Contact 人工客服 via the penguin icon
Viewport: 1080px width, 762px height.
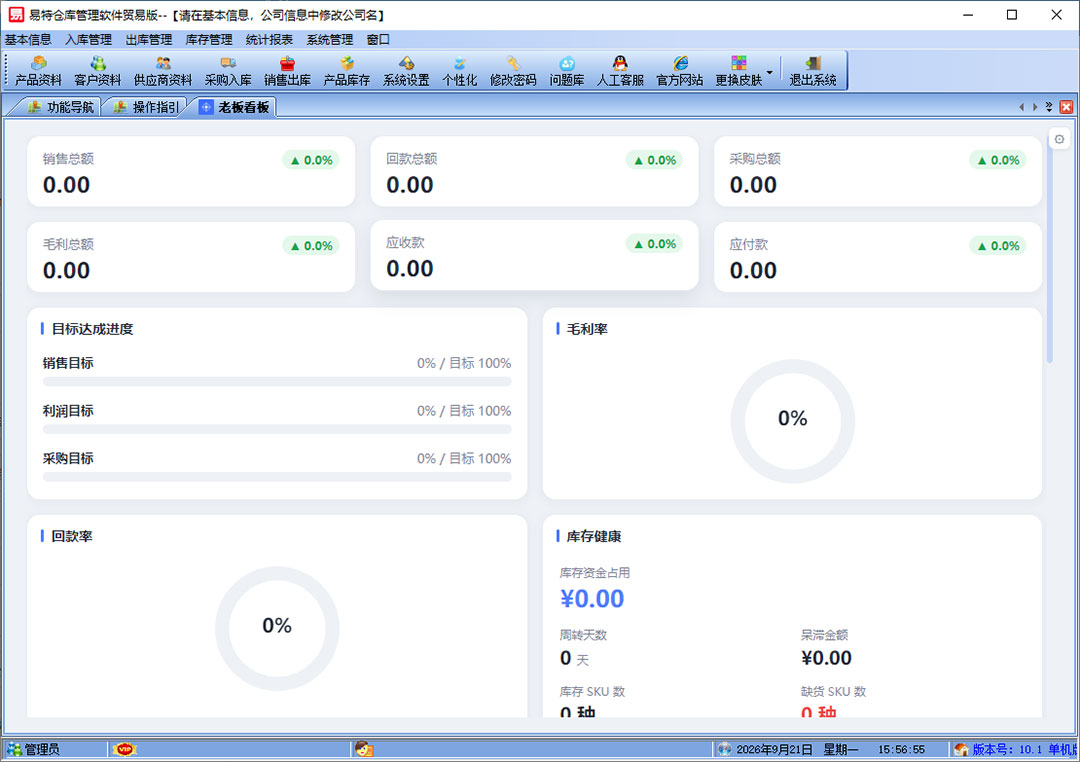pos(620,63)
